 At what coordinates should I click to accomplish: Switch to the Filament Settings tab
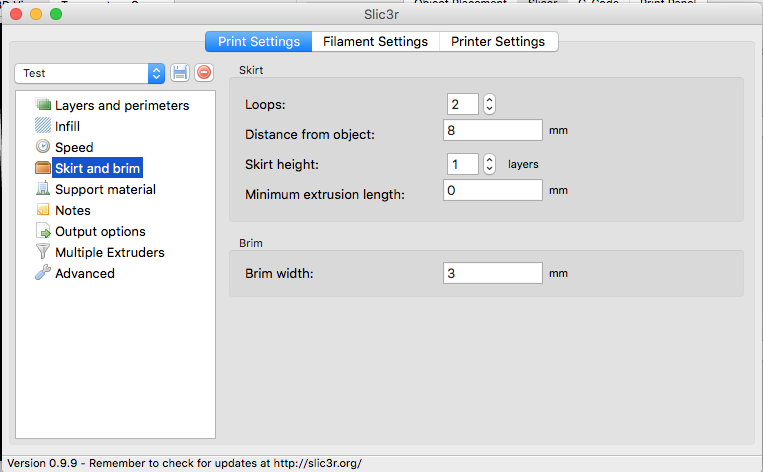(x=375, y=42)
